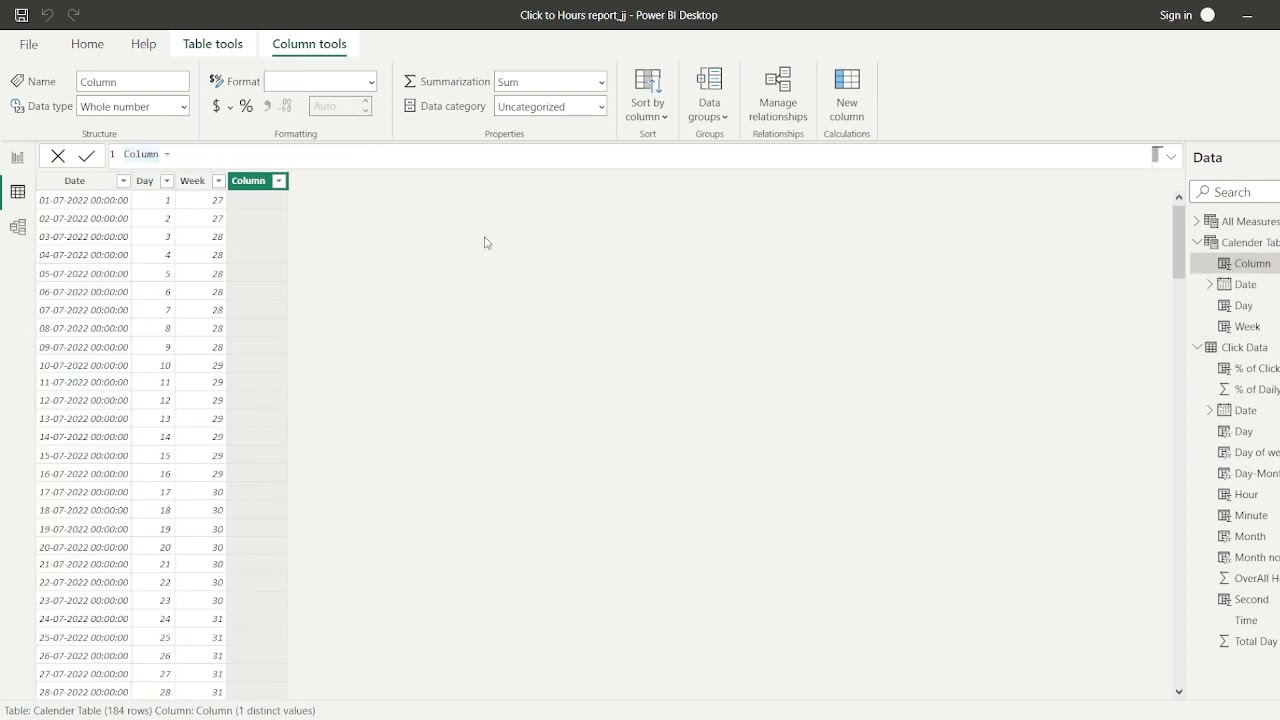Open Column header filter dropdown arrow

tap(279, 181)
